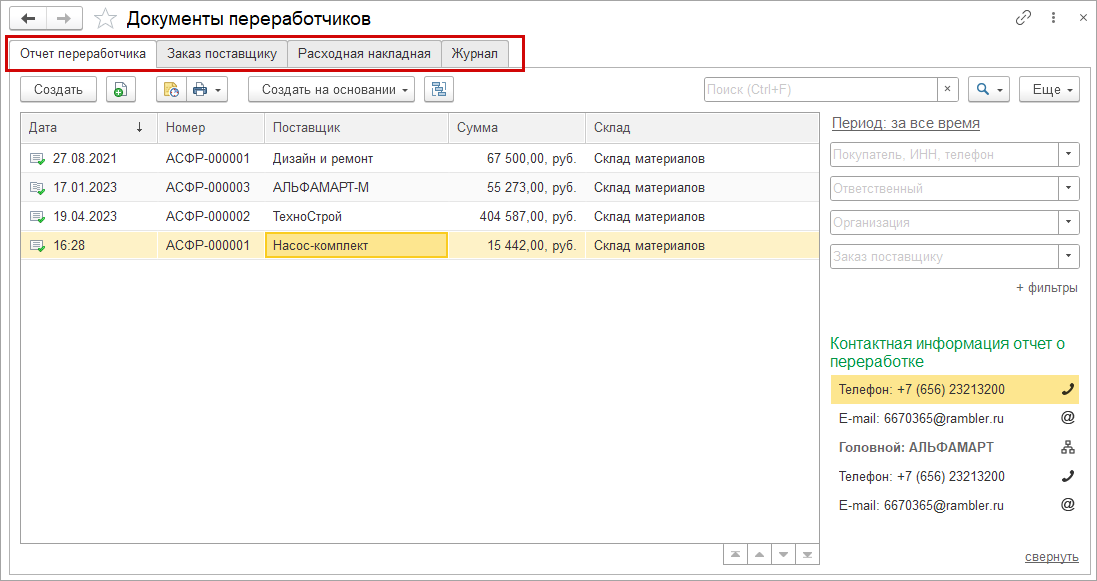Click the document icon in the 16:28 row
Screen dimensions: 1097x581
[37, 246]
